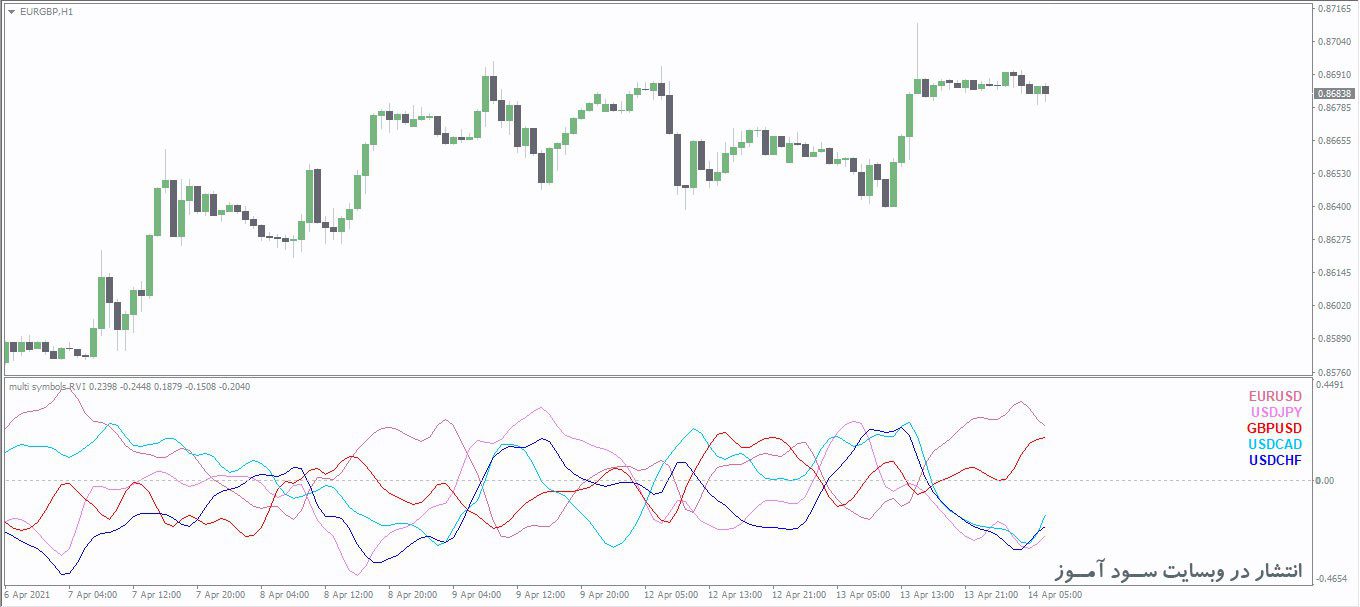Viewport: 1360px width, 607px height.
Task: Click the 6 Apr 2021 date label
Action: (x=27, y=594)
